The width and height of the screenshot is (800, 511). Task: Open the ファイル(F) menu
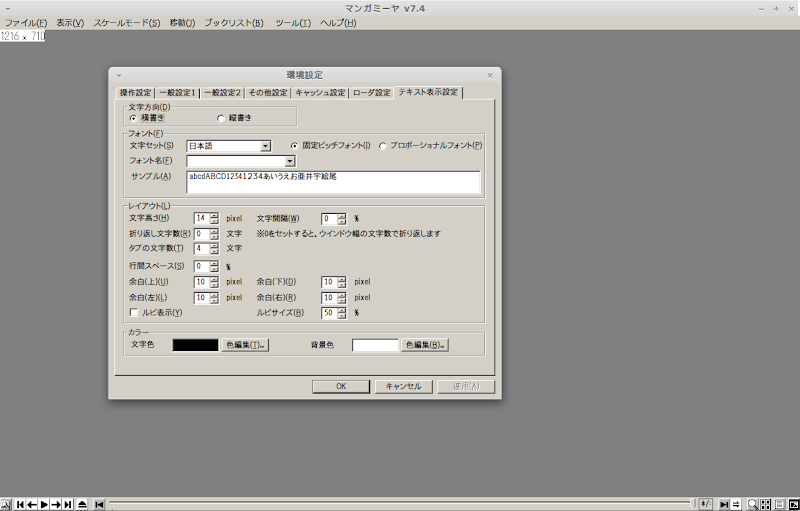coord(26,23)
